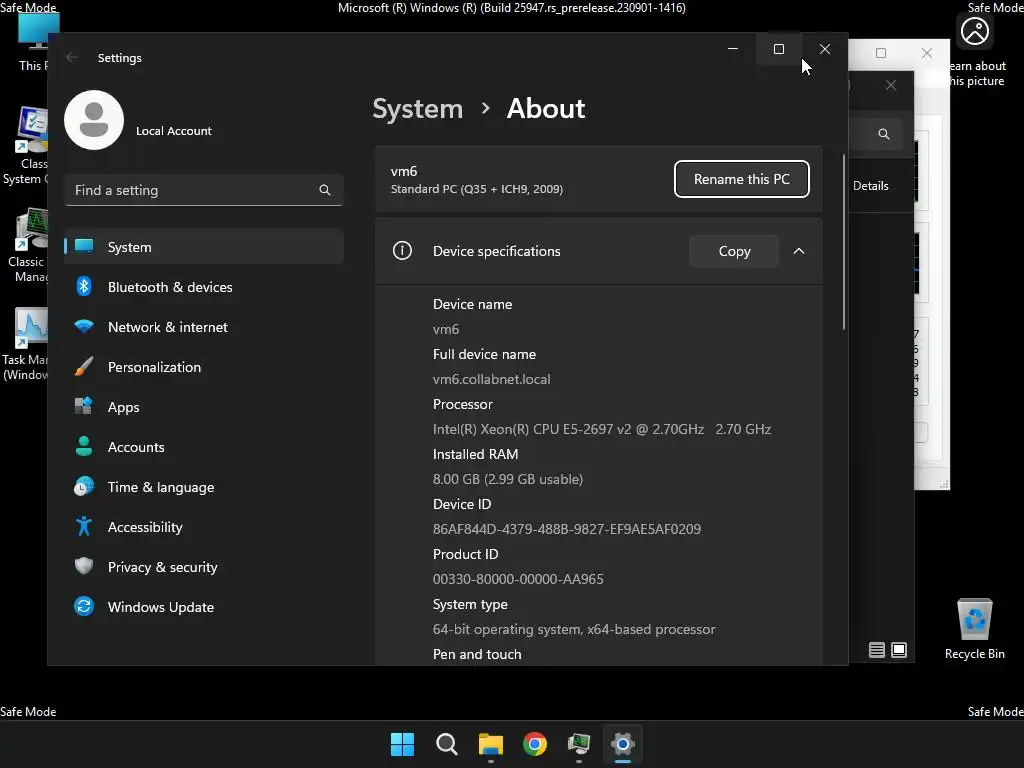Image resolution: width=1024 pixels, height=768 pixels.
Task: Open Bluetooth & devices settings
Action: [x=204, y=287]
